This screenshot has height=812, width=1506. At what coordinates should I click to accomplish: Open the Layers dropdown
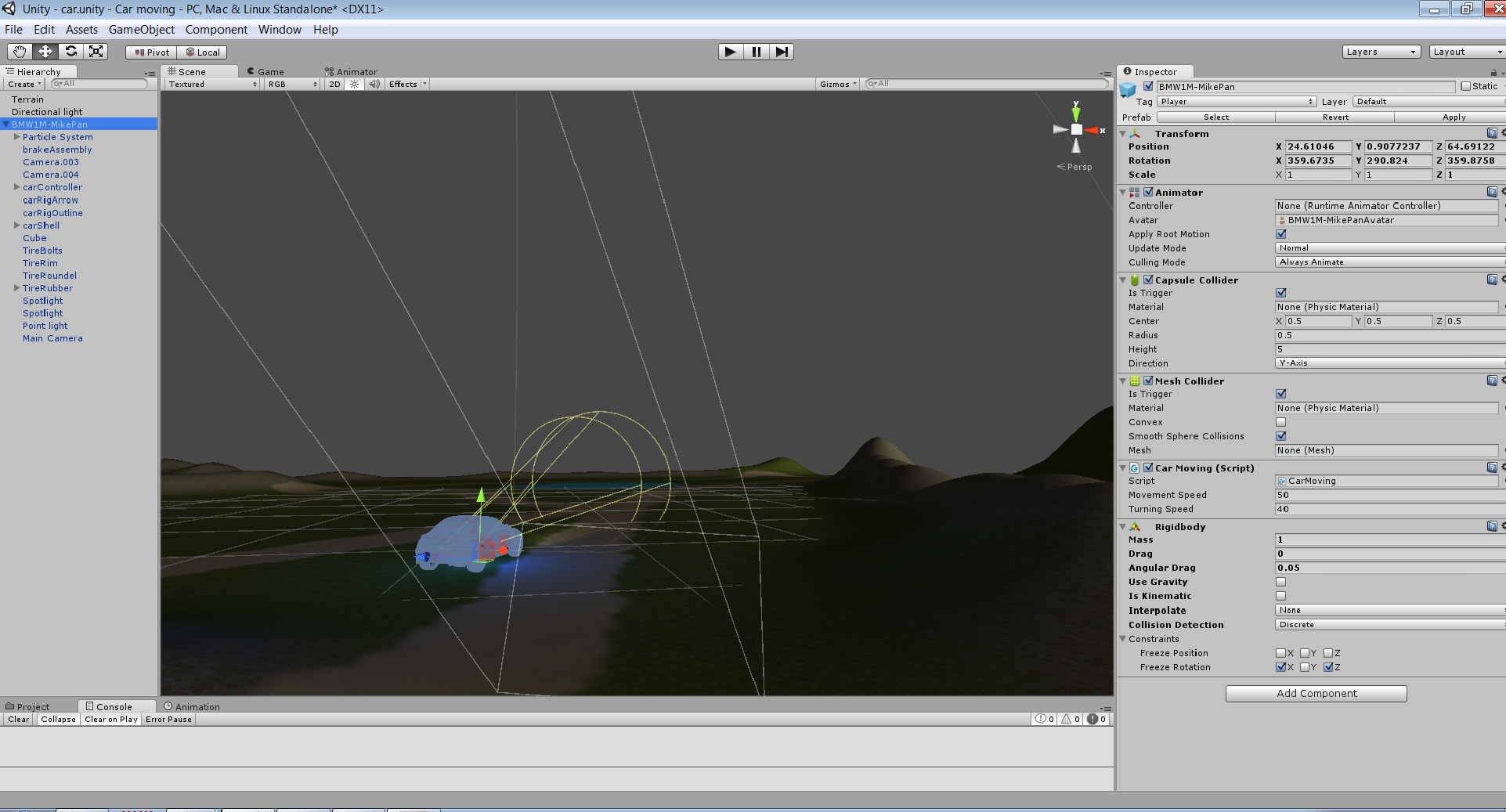(x=1381, y=52)
